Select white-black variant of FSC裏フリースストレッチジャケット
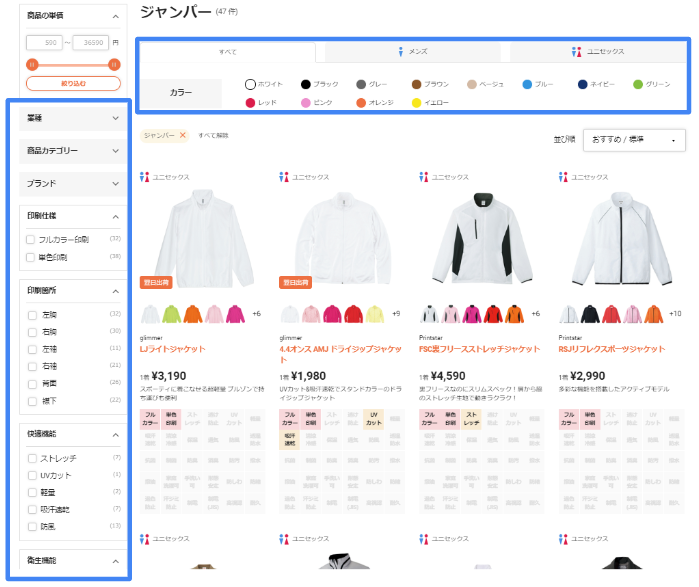 tap(429, 314)
